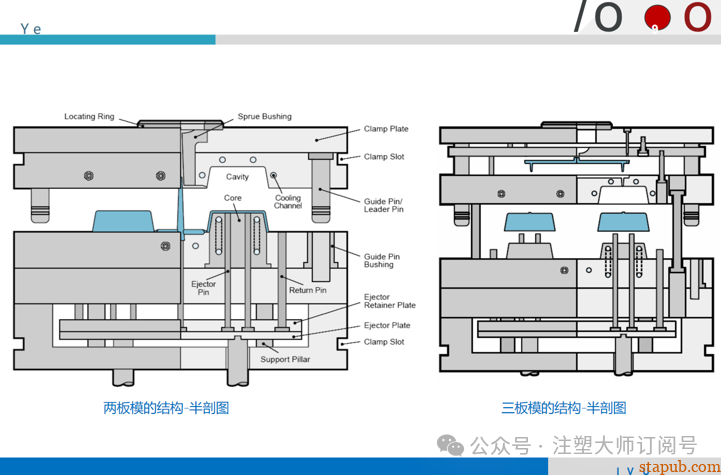
Task: Select the 三板模的结构-半剖图 caption
Action: (x=563, y=408)
